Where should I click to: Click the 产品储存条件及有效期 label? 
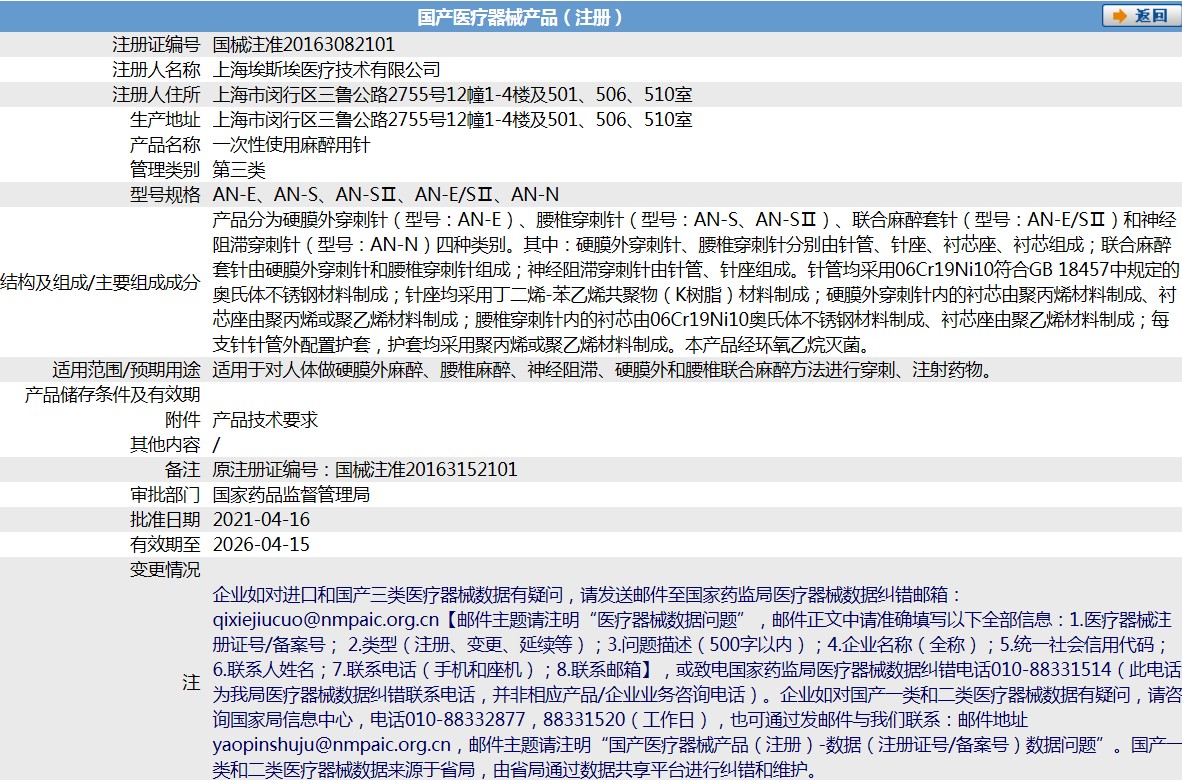112,394
